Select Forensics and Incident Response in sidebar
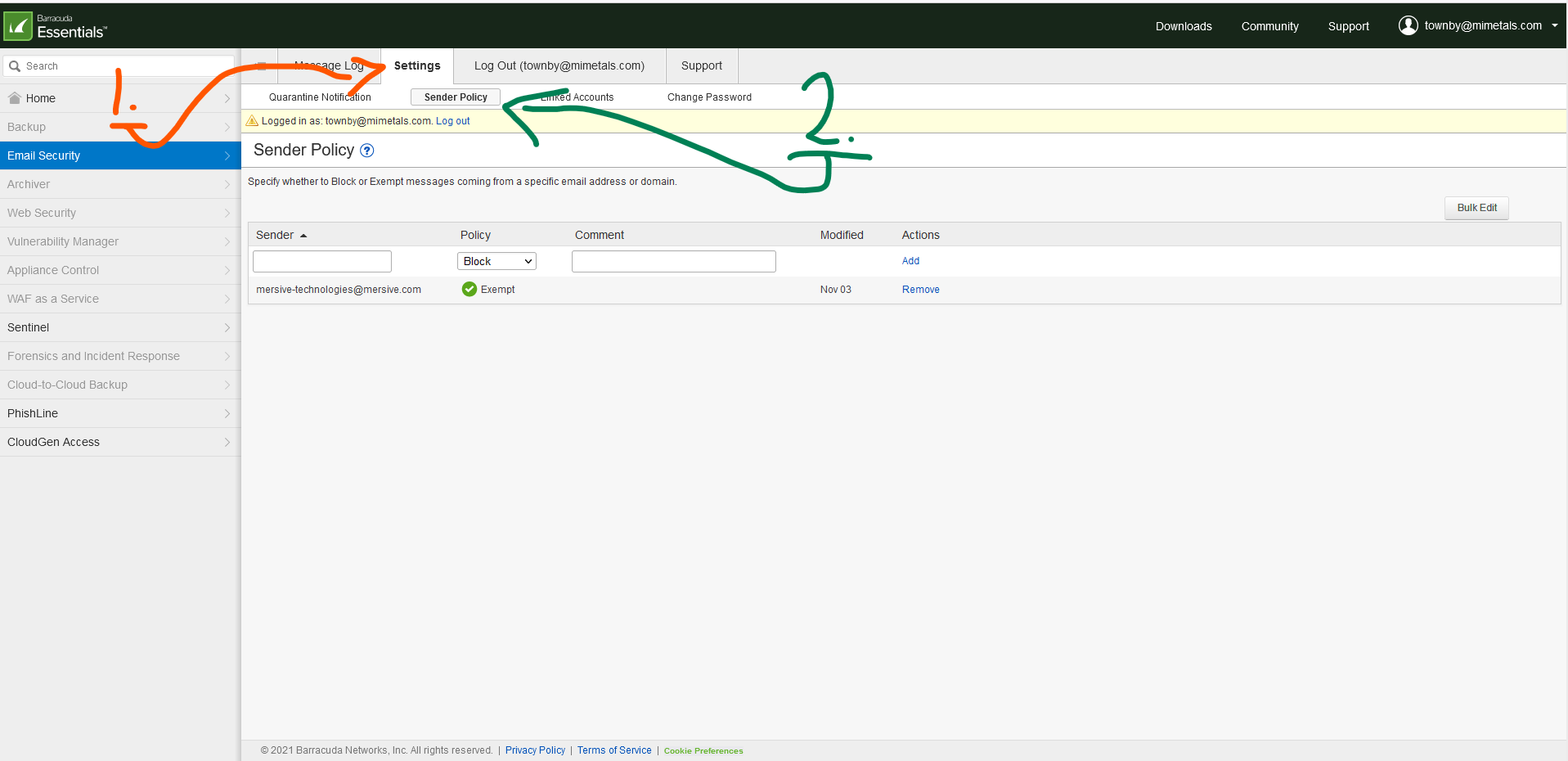 tap(120, 356)
